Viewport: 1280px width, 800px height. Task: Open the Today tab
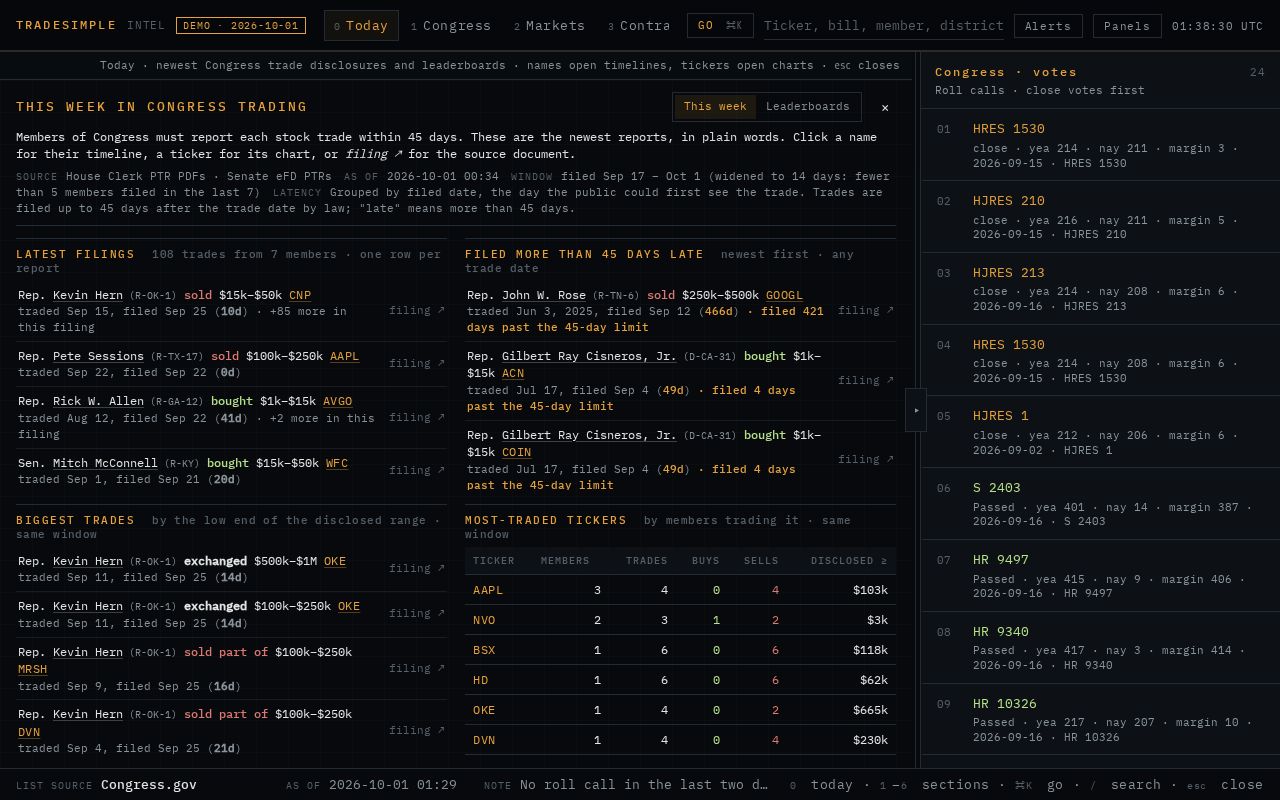(x=361, y=26)
